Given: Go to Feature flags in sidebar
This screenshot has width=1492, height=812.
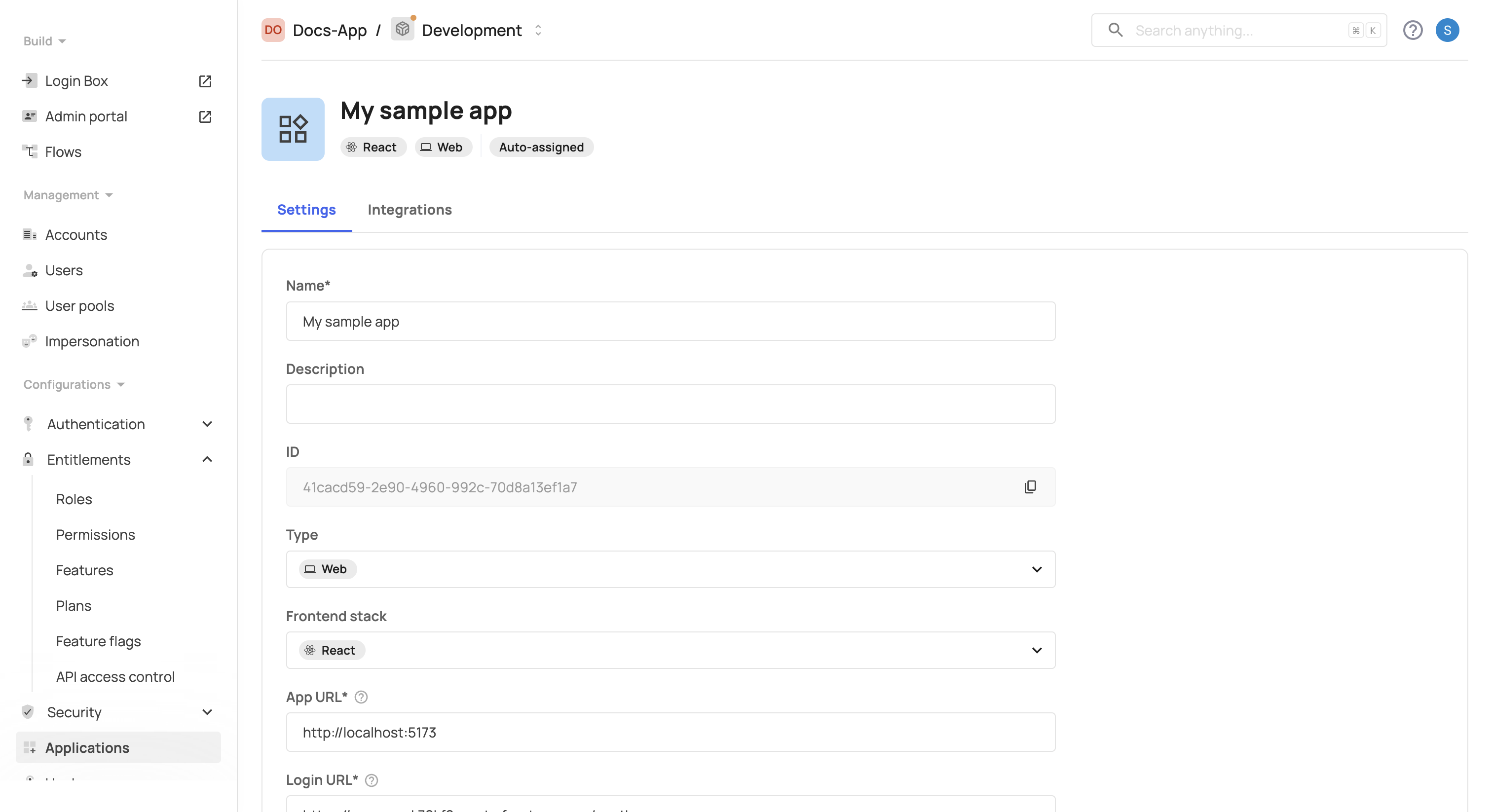Looking at the screenshot, I should [98, 641].
